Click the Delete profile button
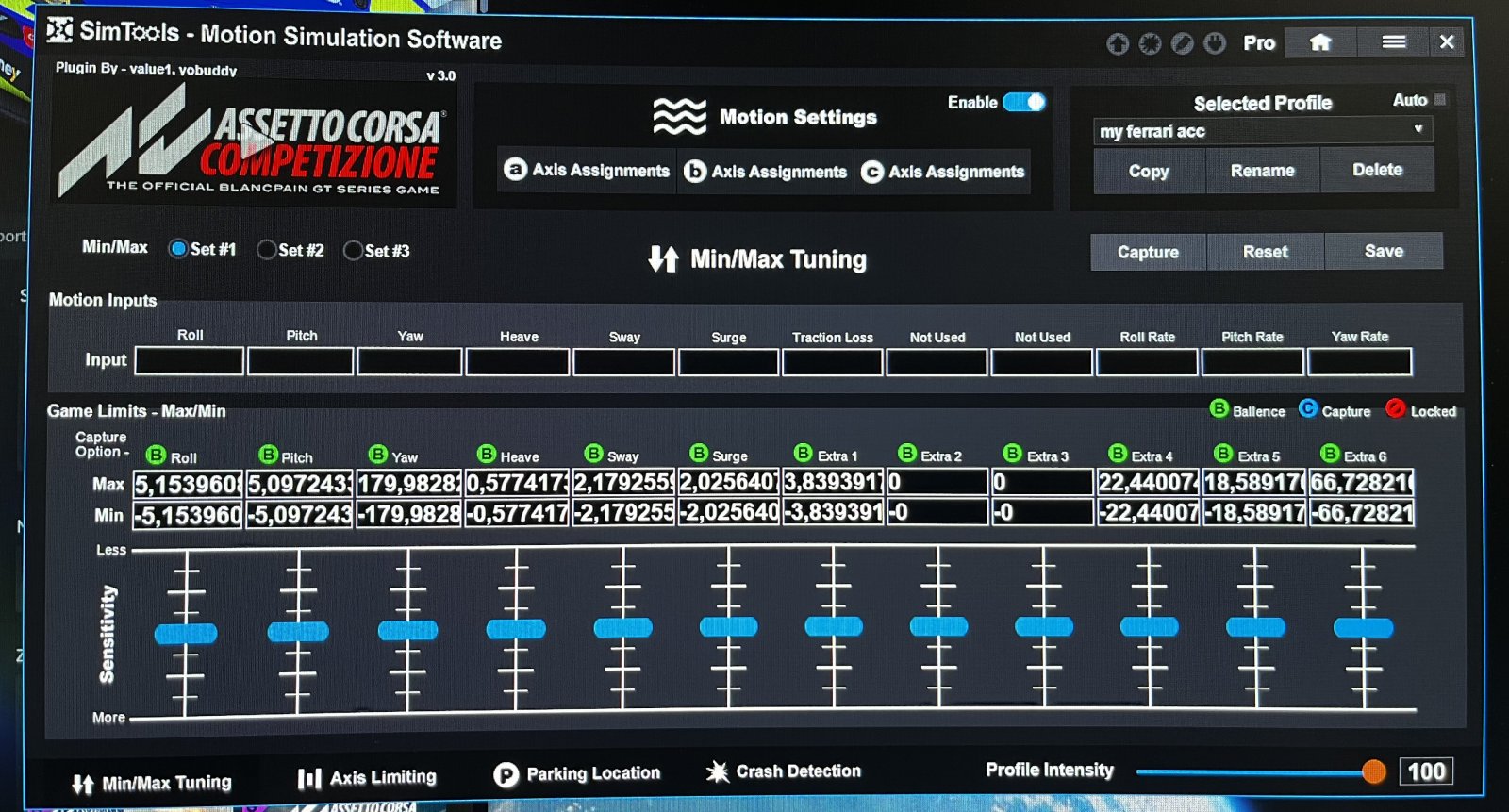 point(1377,170)
